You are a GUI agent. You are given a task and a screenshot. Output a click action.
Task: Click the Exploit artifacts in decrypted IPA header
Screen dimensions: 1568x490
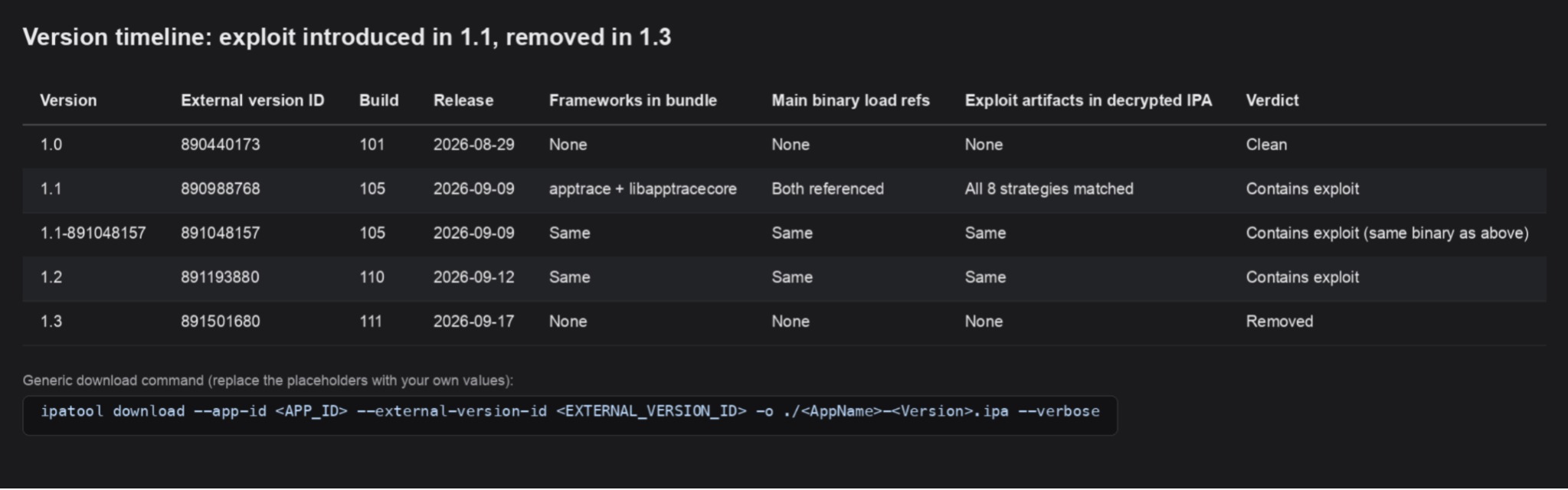click(1088, 100)
